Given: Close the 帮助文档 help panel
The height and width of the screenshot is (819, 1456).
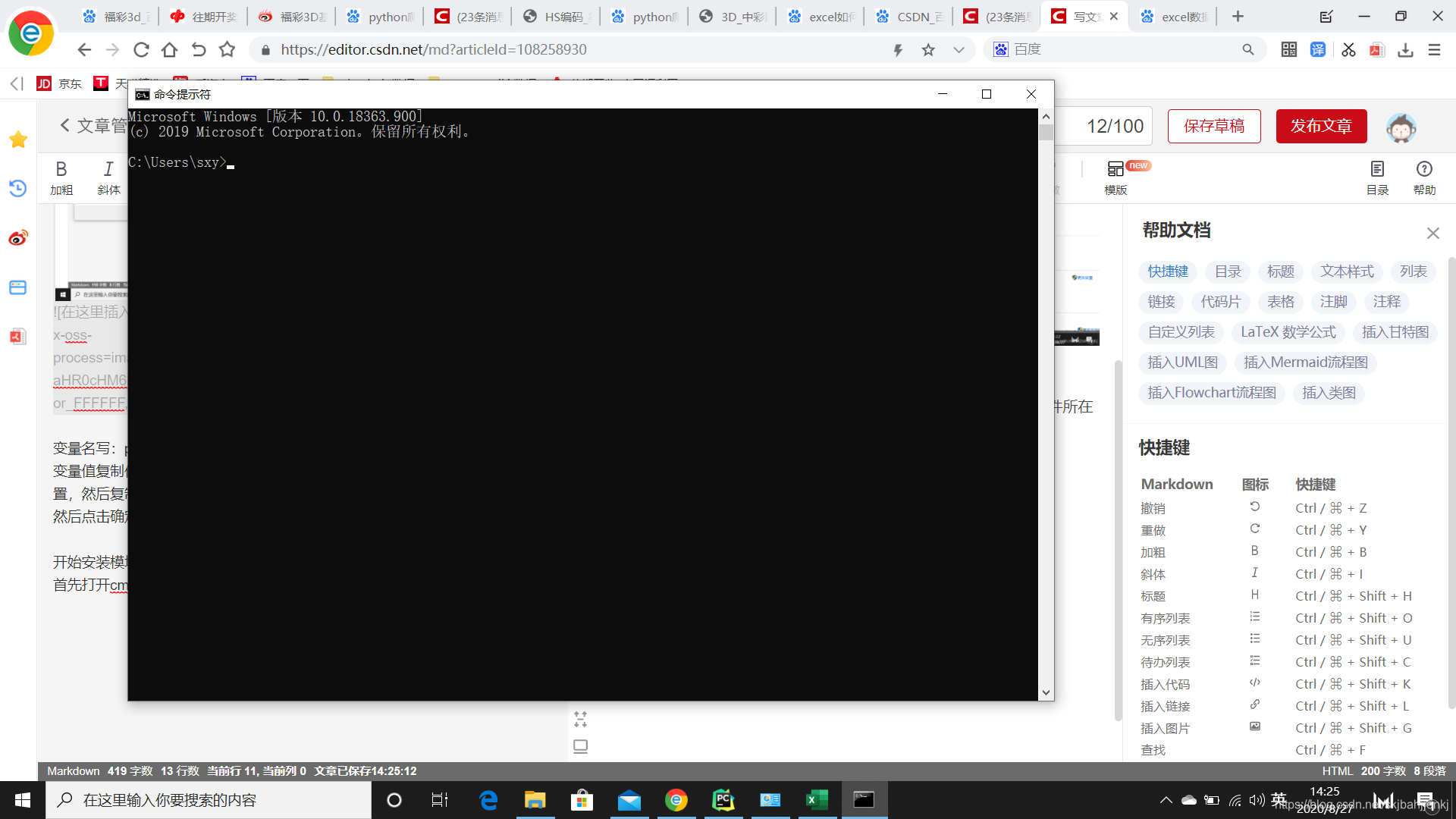Looking at the screenshot, I should point(1432,233).
